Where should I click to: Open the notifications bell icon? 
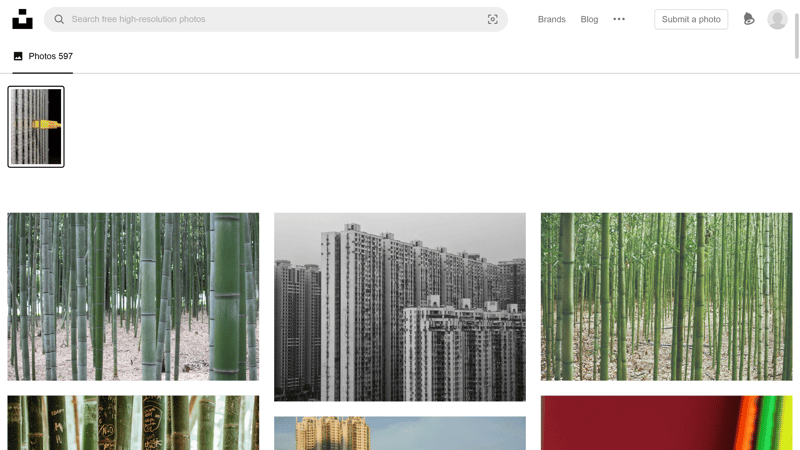pos(748,19)
